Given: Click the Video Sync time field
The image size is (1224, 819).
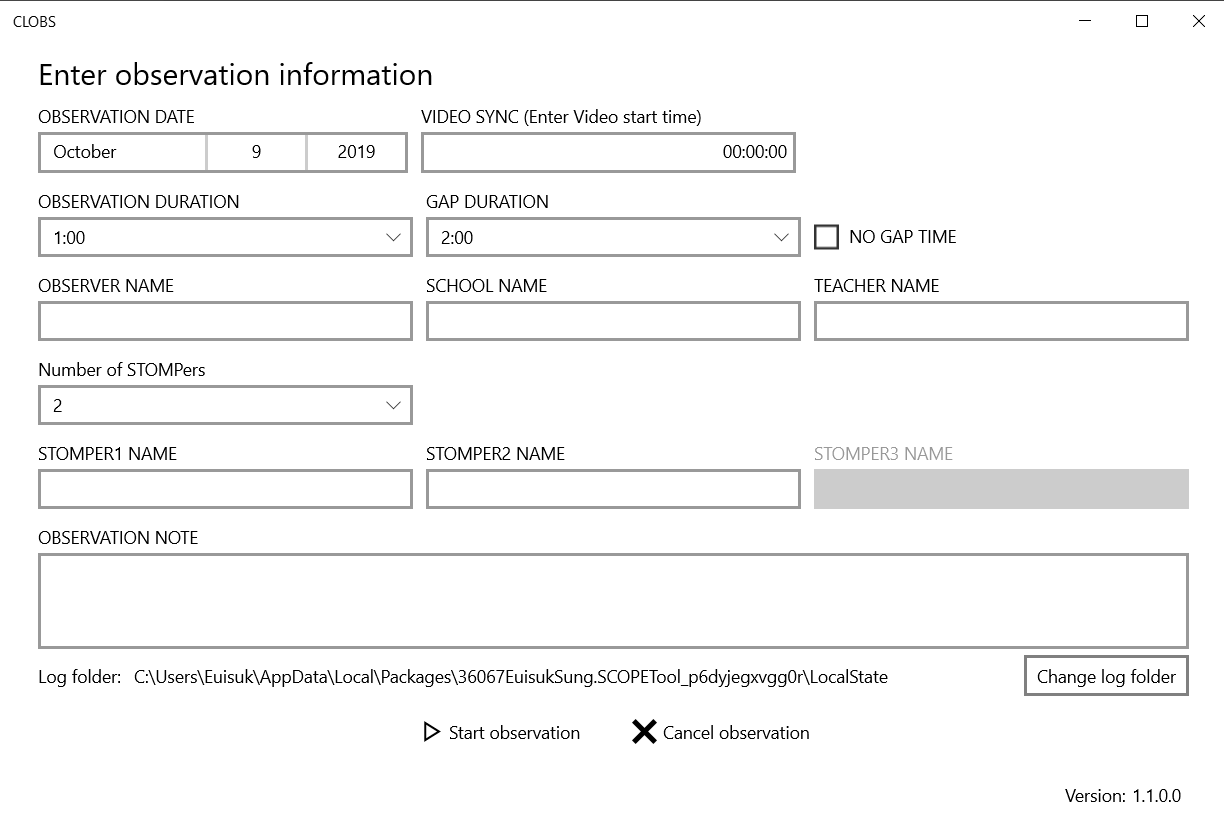Looking at the screenshot, I should (608, 152).
